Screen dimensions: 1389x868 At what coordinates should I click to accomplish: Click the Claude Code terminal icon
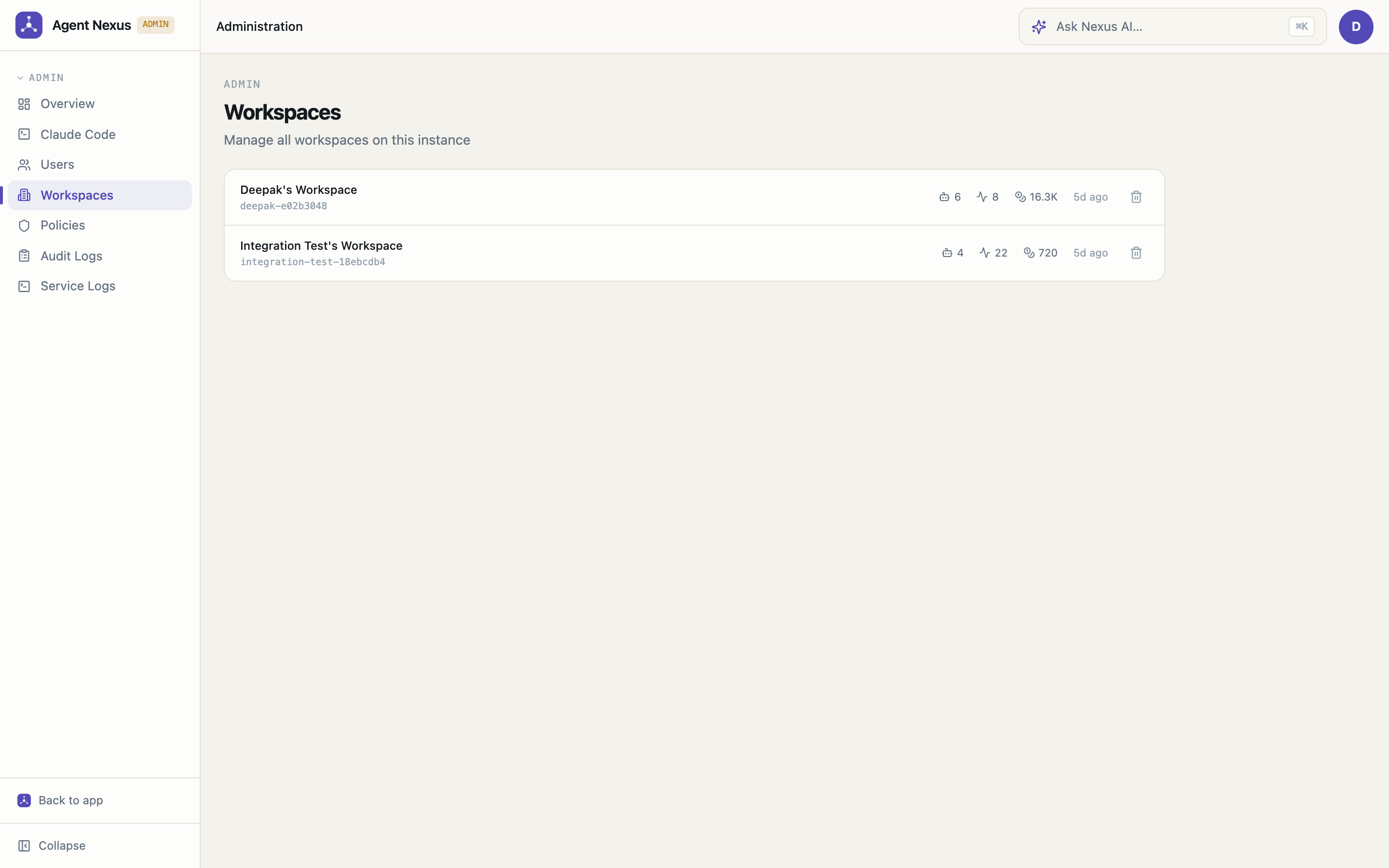24,135
